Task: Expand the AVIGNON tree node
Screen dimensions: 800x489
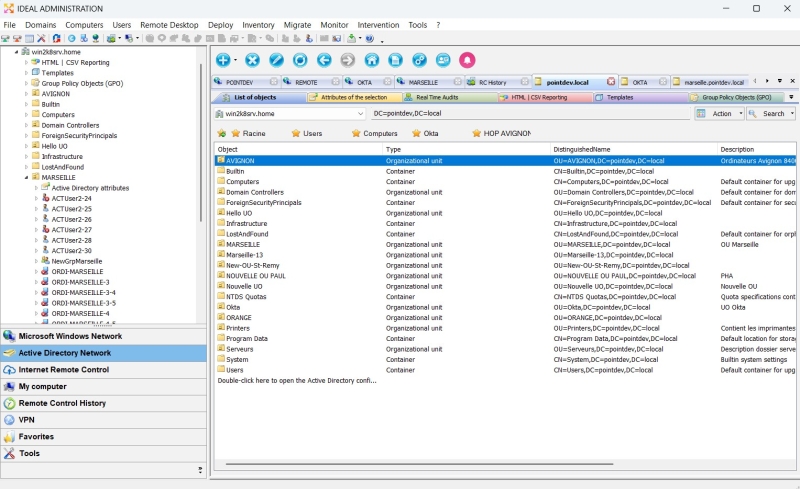Action: tap(27, 94)
